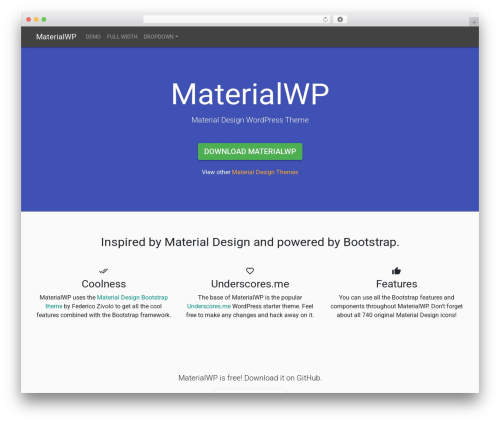Open the Material Design Bootstrap theme link
The height and width of the screenshot is (423, 500).
(132, 297)
